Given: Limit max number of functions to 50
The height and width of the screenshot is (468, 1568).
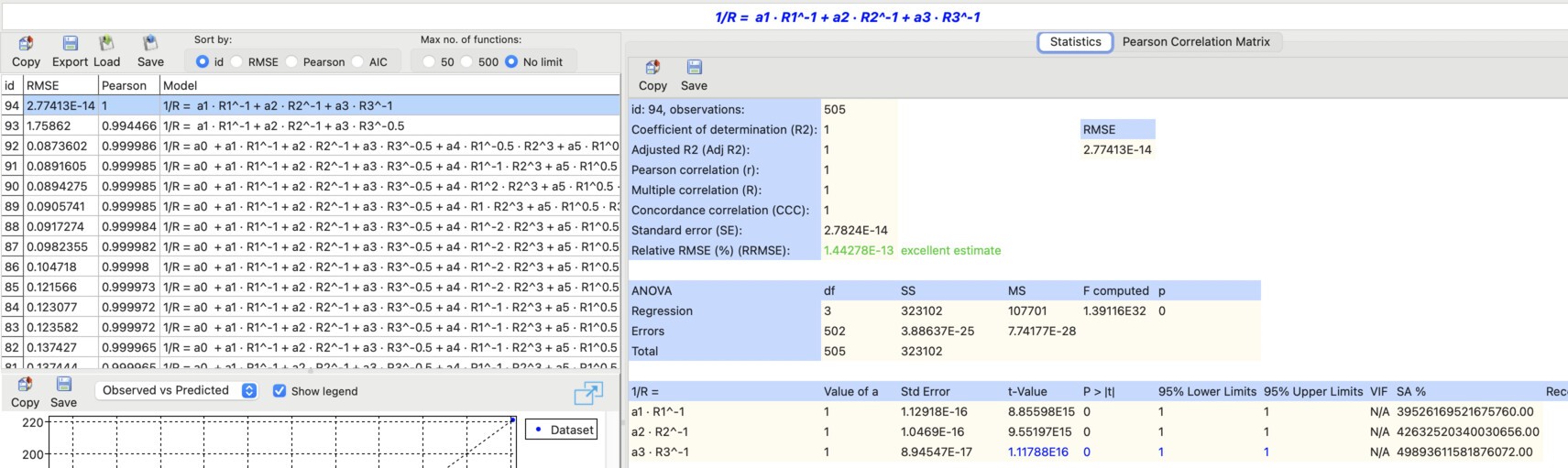Looking at the screenshot, I should click(429, 62).
